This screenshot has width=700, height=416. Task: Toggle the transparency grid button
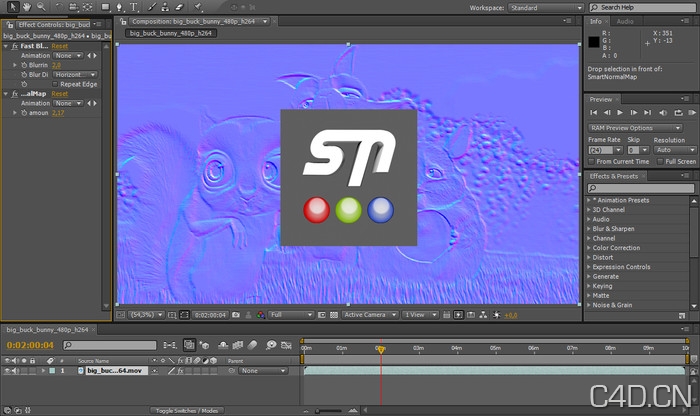[333, 315]
